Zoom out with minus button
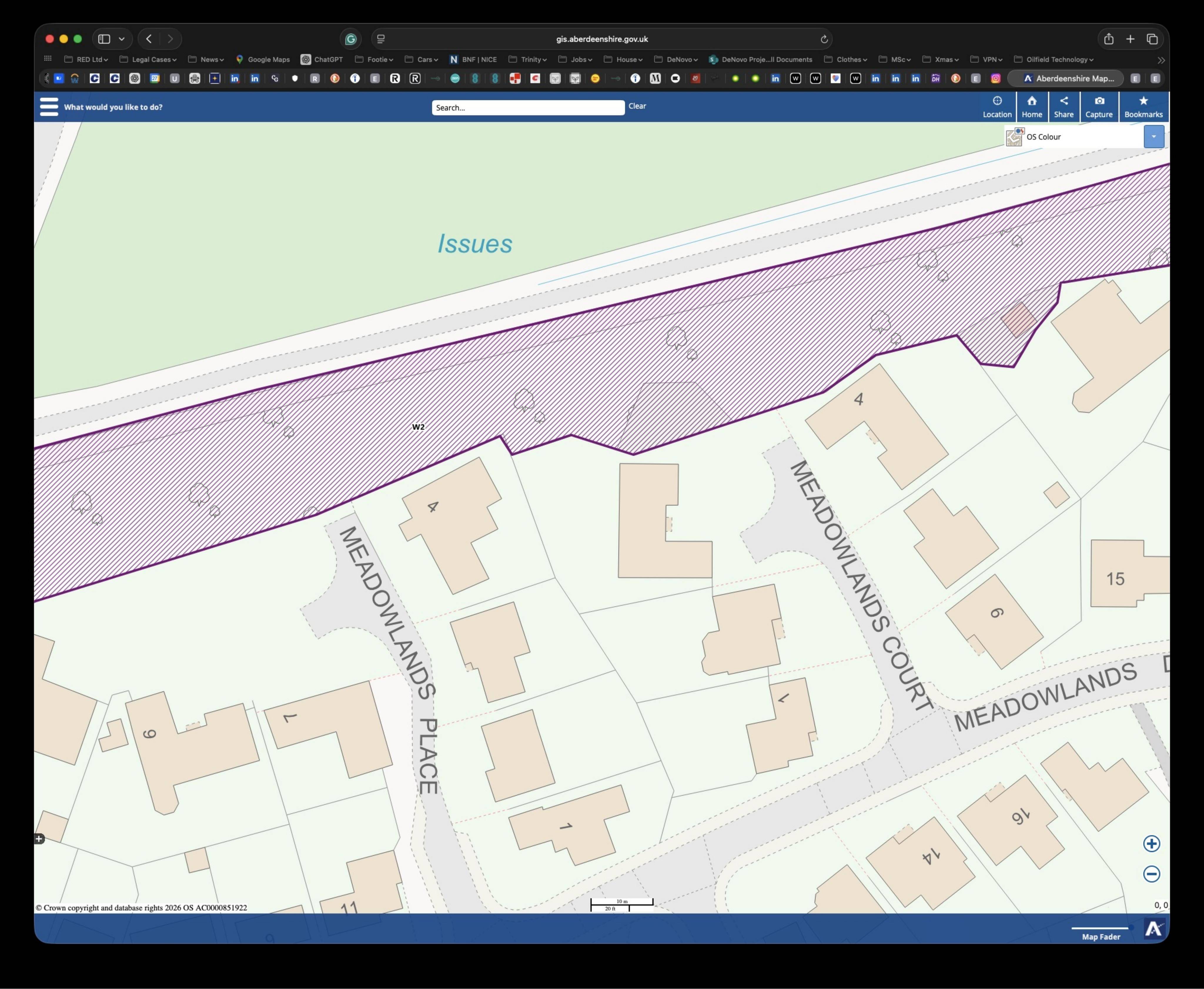This screenshot has height=989, width=1204. tap(1152, 874)
